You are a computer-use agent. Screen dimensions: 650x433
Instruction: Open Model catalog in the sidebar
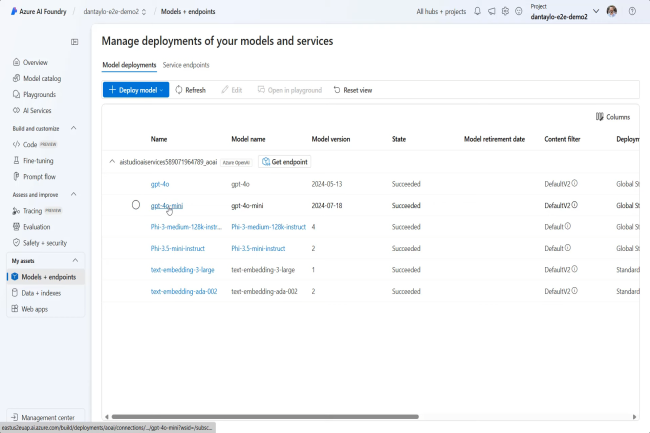pyautogui.click(x=41, y=78)
